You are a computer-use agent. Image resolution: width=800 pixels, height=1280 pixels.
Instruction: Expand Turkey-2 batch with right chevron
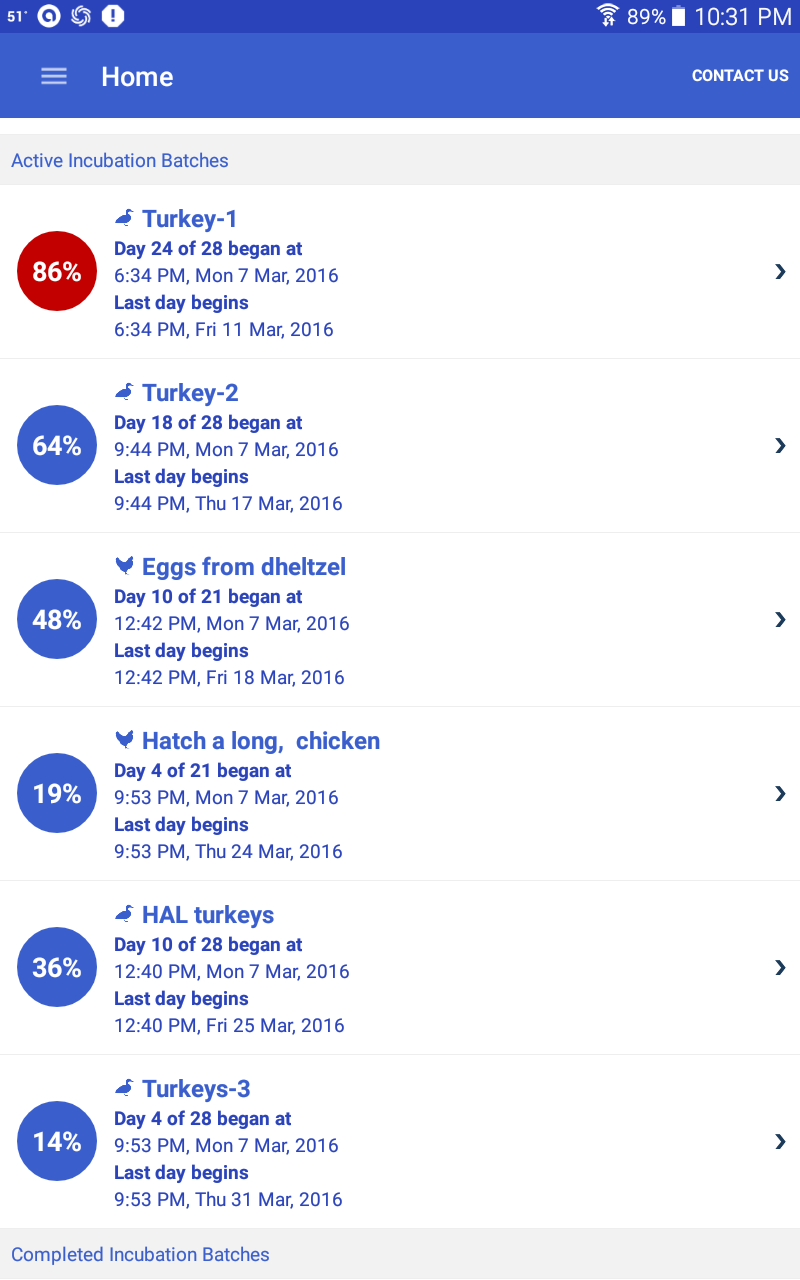[x=780, y=445]
